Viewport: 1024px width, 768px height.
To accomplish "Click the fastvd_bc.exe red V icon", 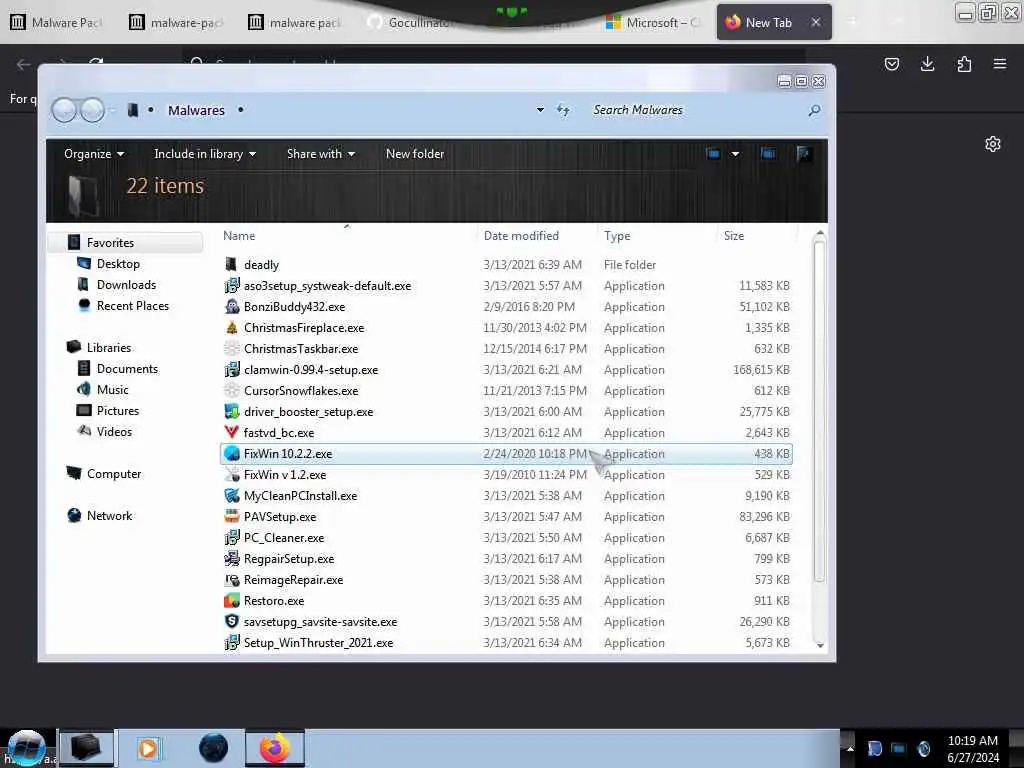I will point(232,432).
